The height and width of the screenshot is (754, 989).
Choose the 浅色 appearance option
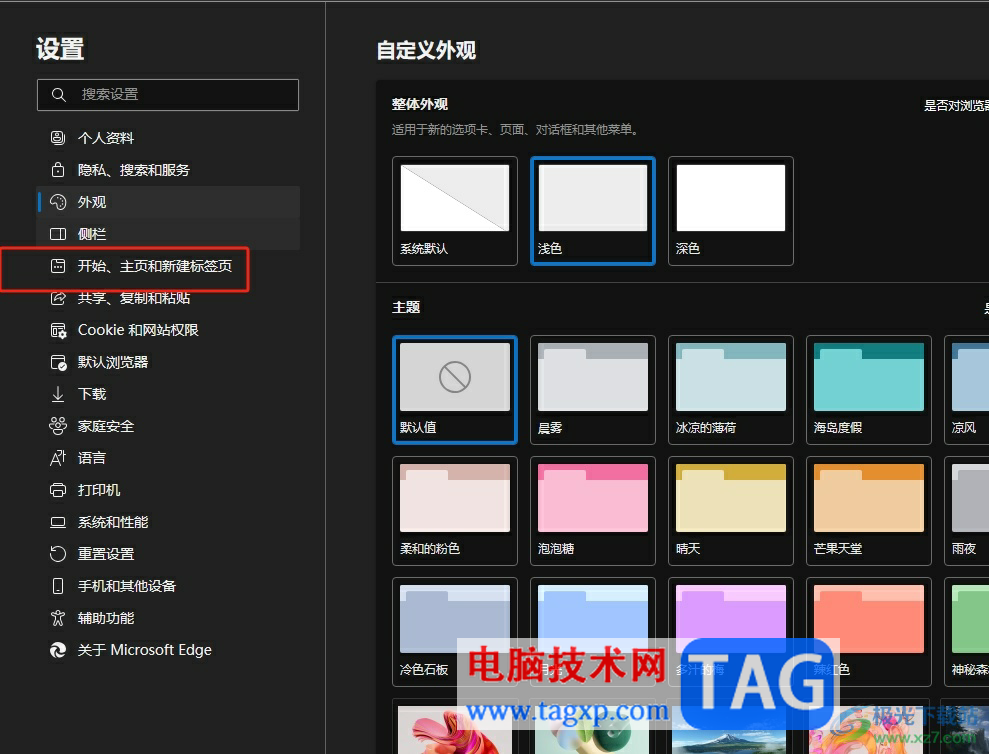tap(593, 211)
